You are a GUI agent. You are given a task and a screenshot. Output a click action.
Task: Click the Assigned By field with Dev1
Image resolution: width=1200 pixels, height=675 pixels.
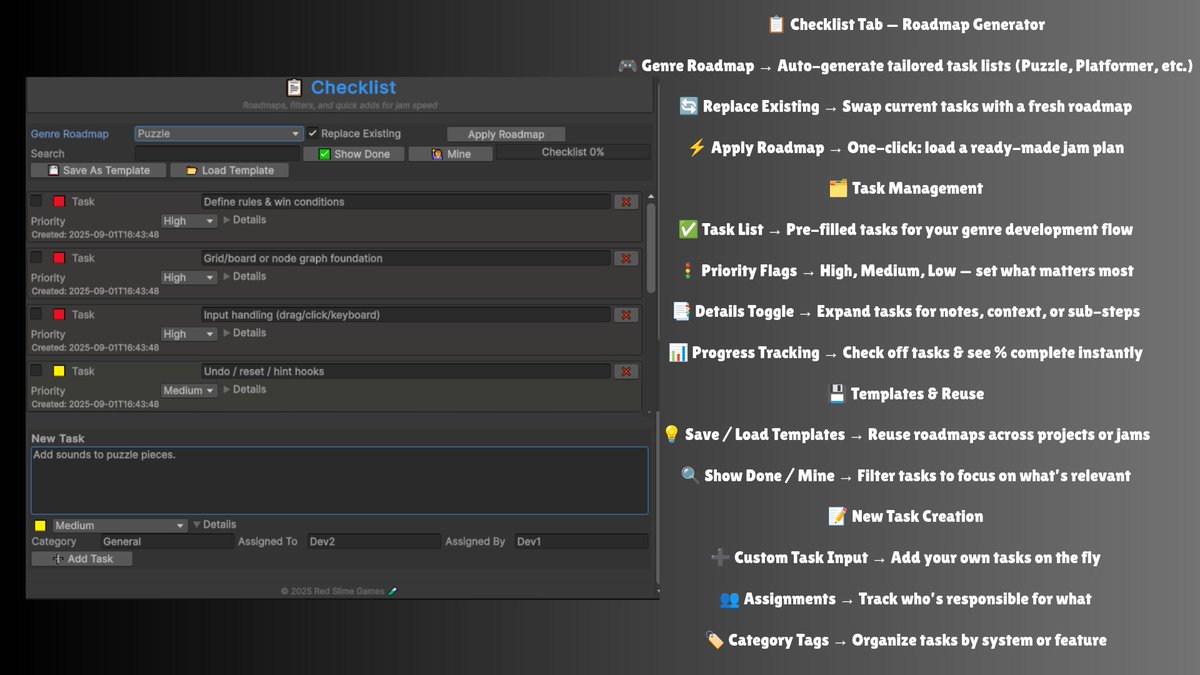[581, 542]
